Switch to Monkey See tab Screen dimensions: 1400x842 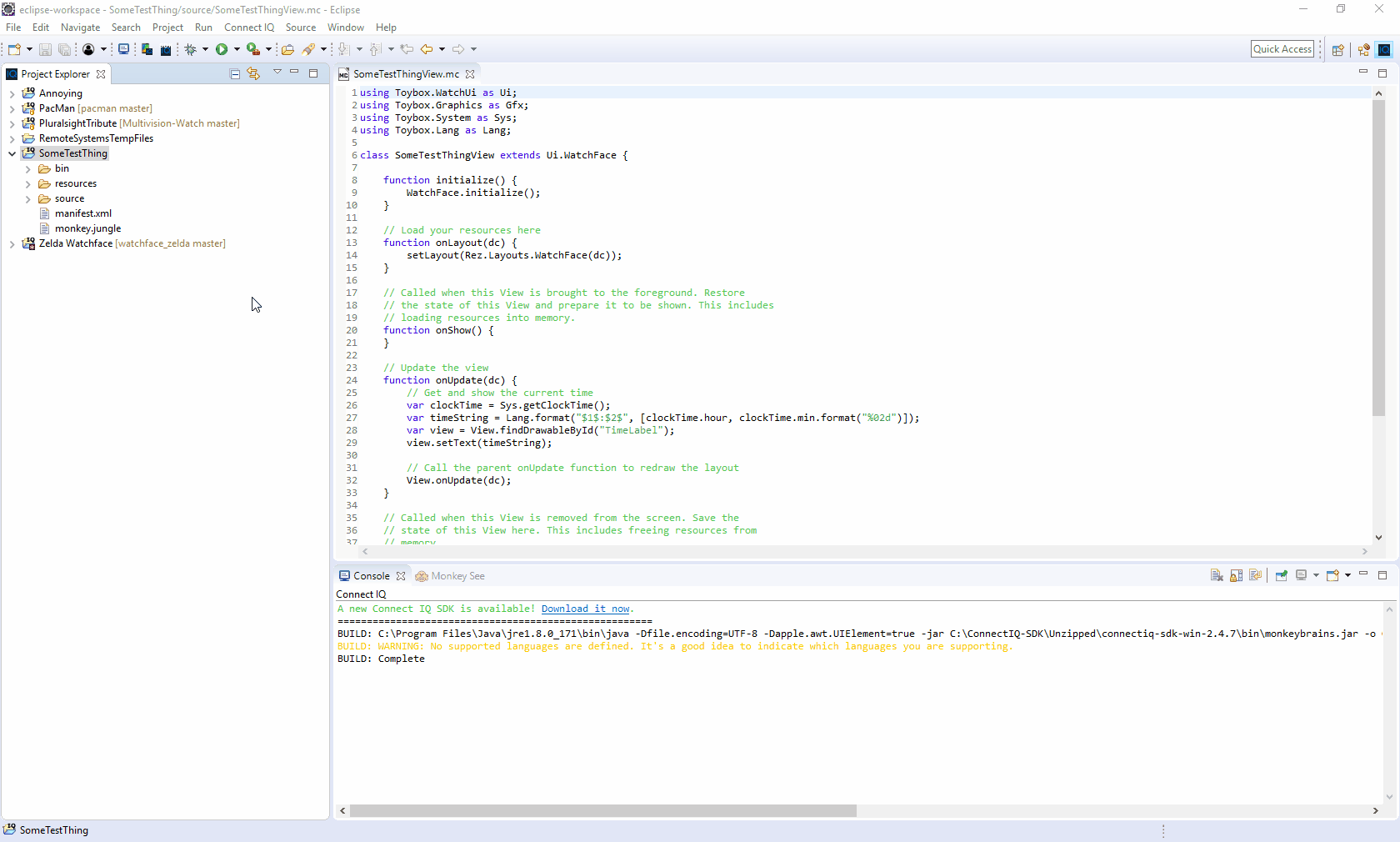point(450,576)
